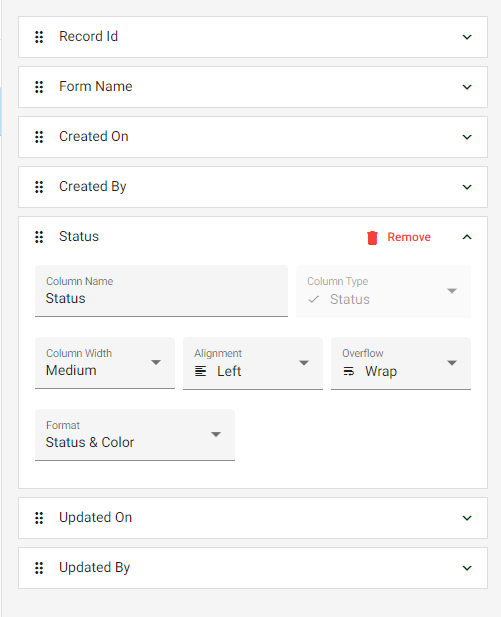The image size is (501, 617).
Task: Expand the Updated By row chevron
Action: [x=467, y=568]
